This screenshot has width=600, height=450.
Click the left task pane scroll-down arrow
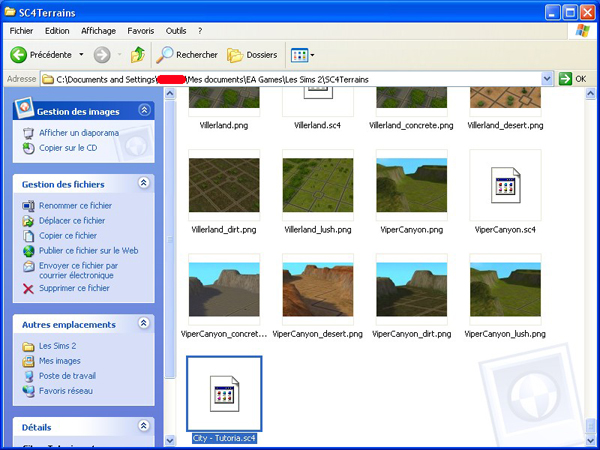[170, 440]
